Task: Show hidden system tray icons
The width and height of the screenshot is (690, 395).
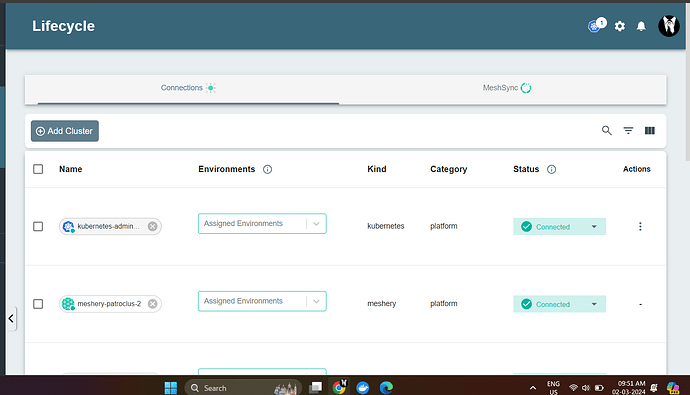Action: (x=533, y=388)
